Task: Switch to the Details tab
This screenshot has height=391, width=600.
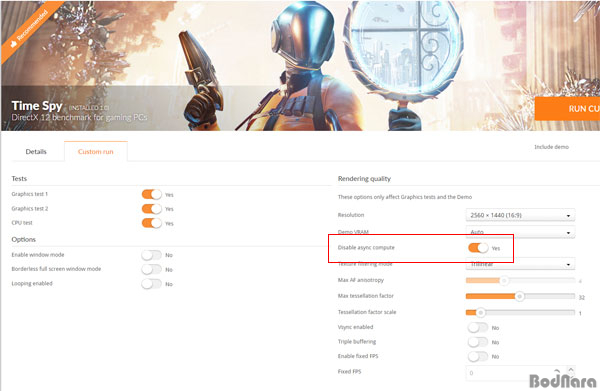Action: [36, 152]
